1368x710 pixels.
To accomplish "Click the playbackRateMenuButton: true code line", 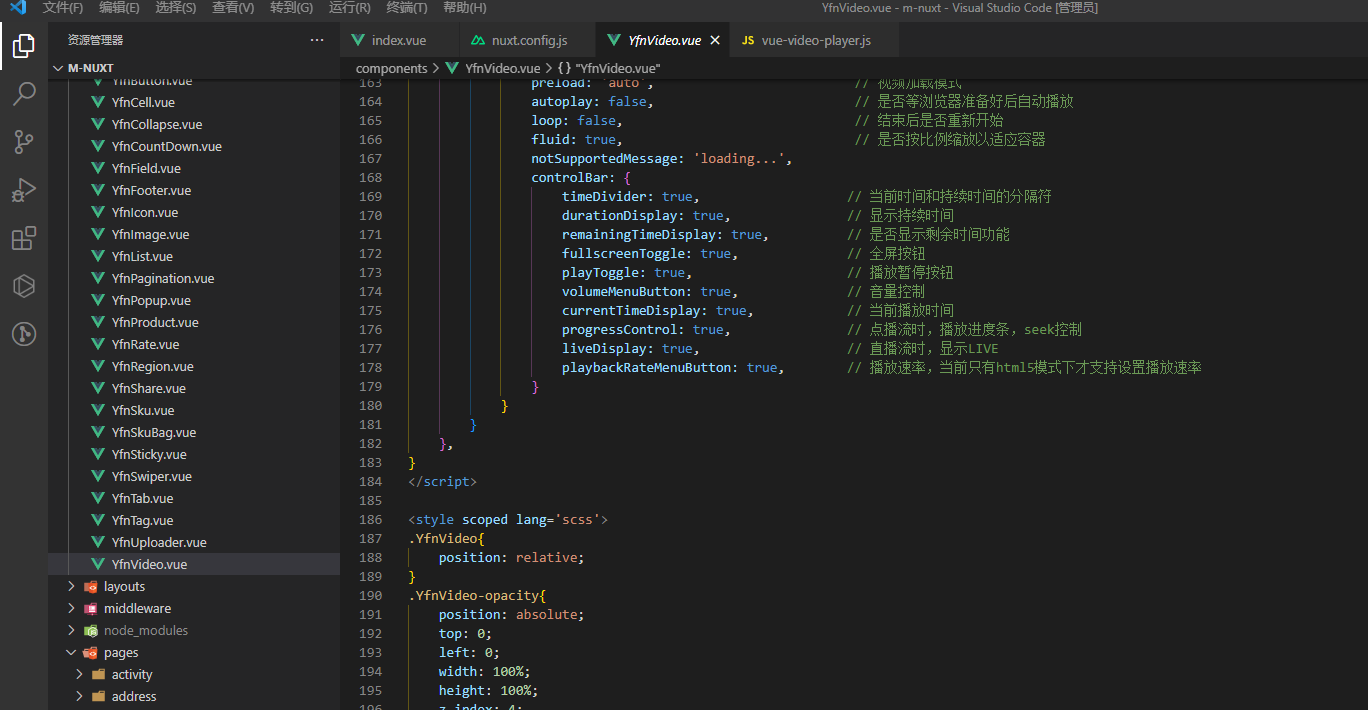I will [x=673, y=368].
